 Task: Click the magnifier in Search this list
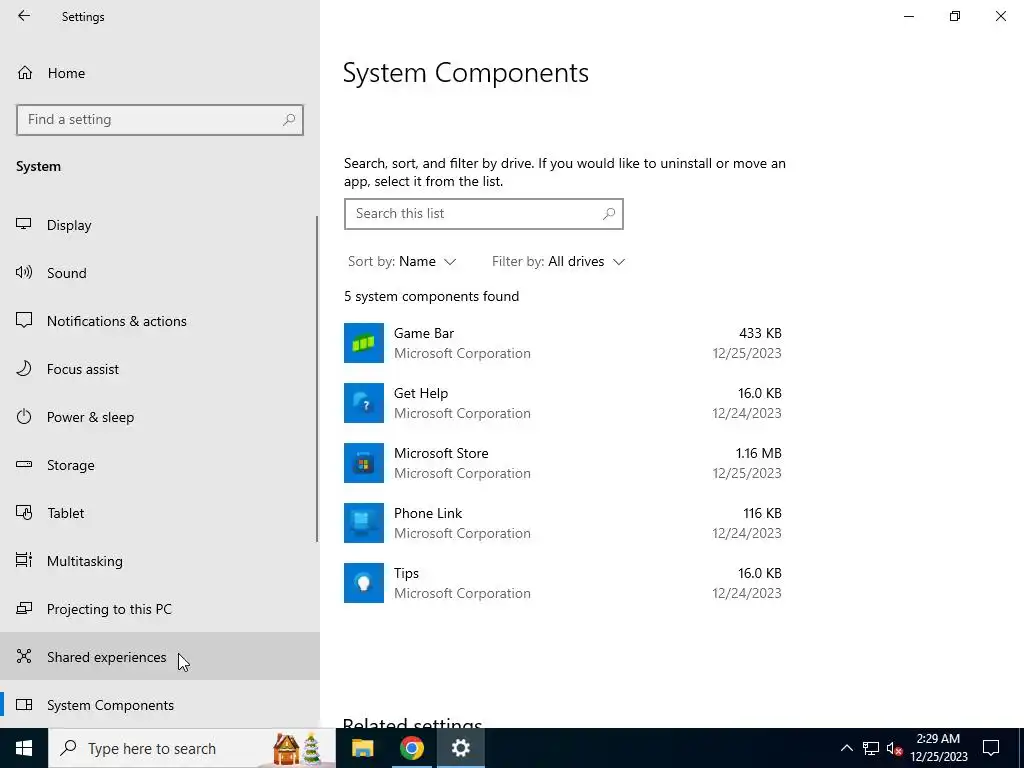click(x=609, y=214)
